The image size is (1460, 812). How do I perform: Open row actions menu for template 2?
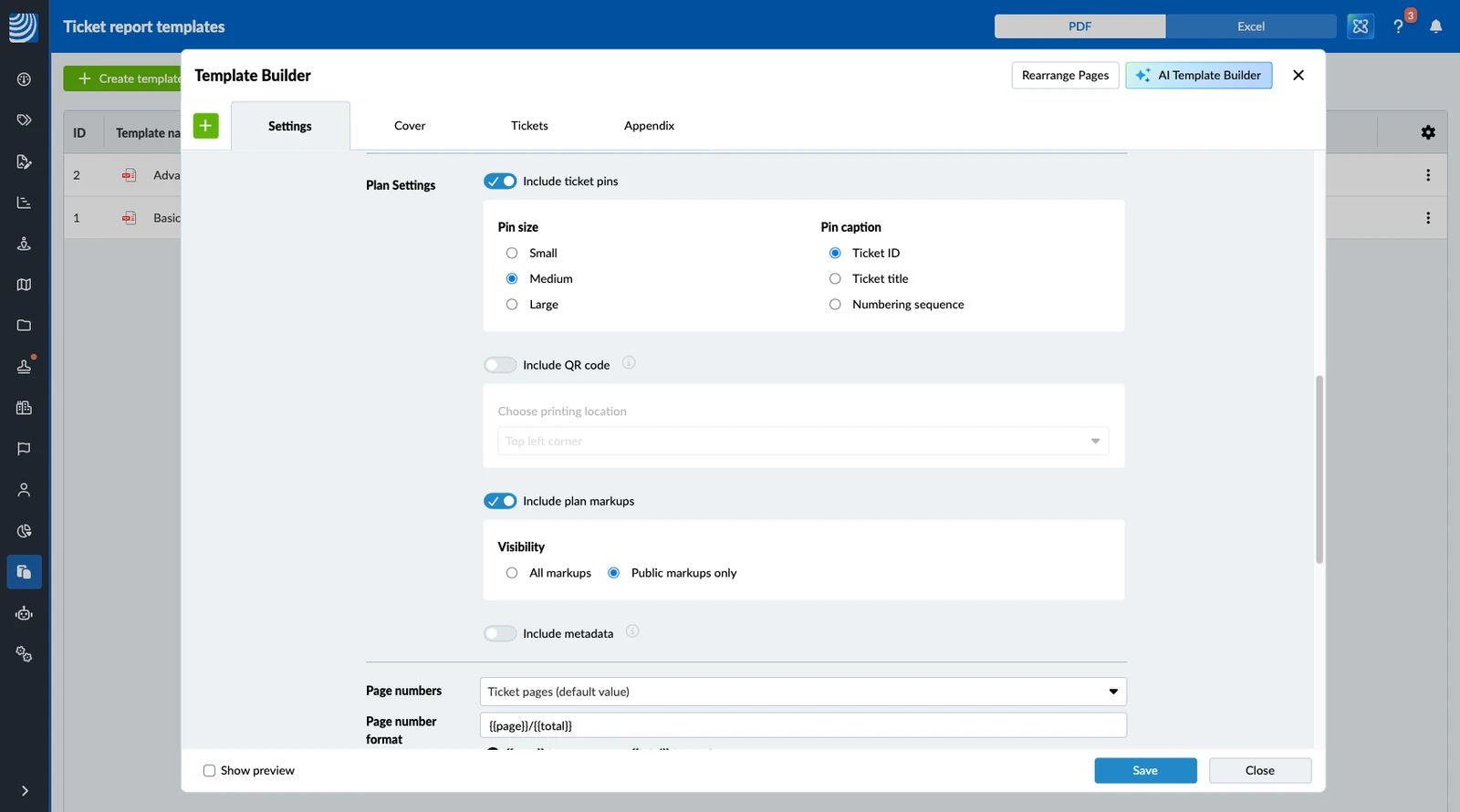(x=1428, y=175)
